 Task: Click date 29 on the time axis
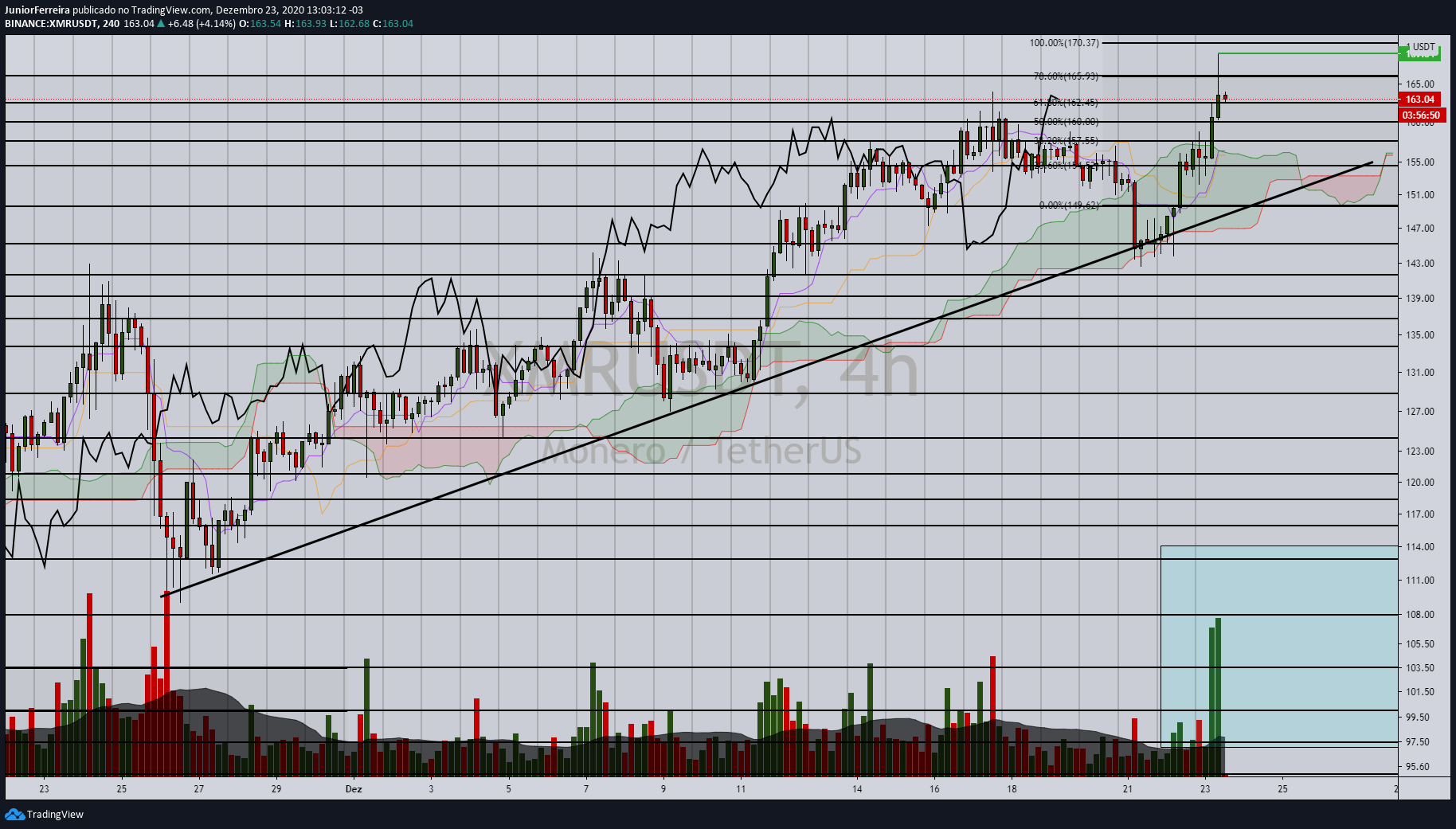point(276,789)
